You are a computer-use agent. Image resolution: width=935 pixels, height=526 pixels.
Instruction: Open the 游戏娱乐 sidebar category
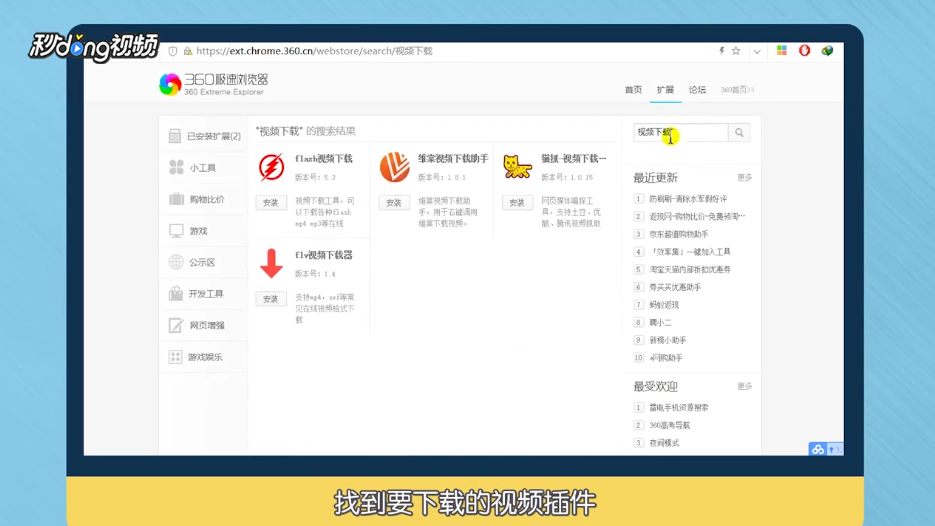pos(203,357)
